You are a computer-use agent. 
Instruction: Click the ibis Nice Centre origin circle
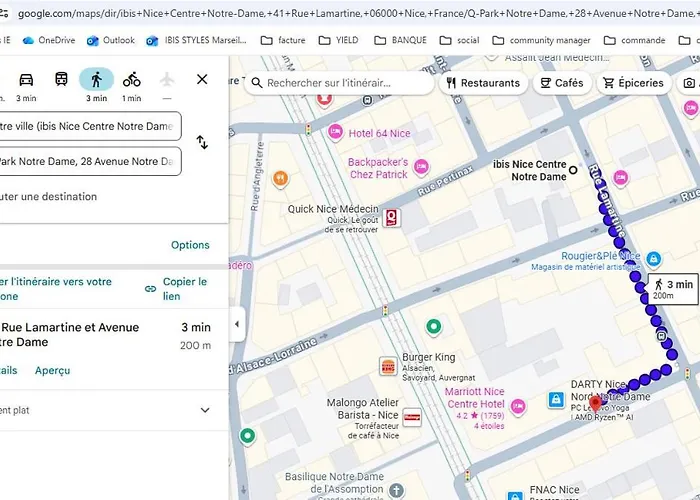(573, 170)
